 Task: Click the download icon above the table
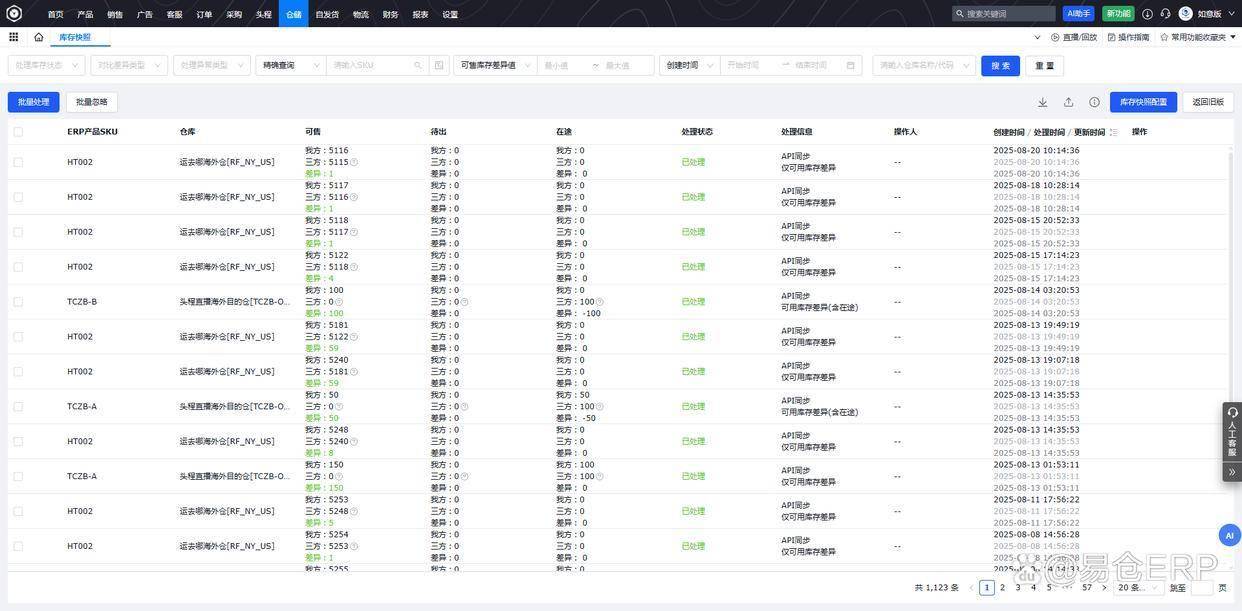[x=1043, y=102]
